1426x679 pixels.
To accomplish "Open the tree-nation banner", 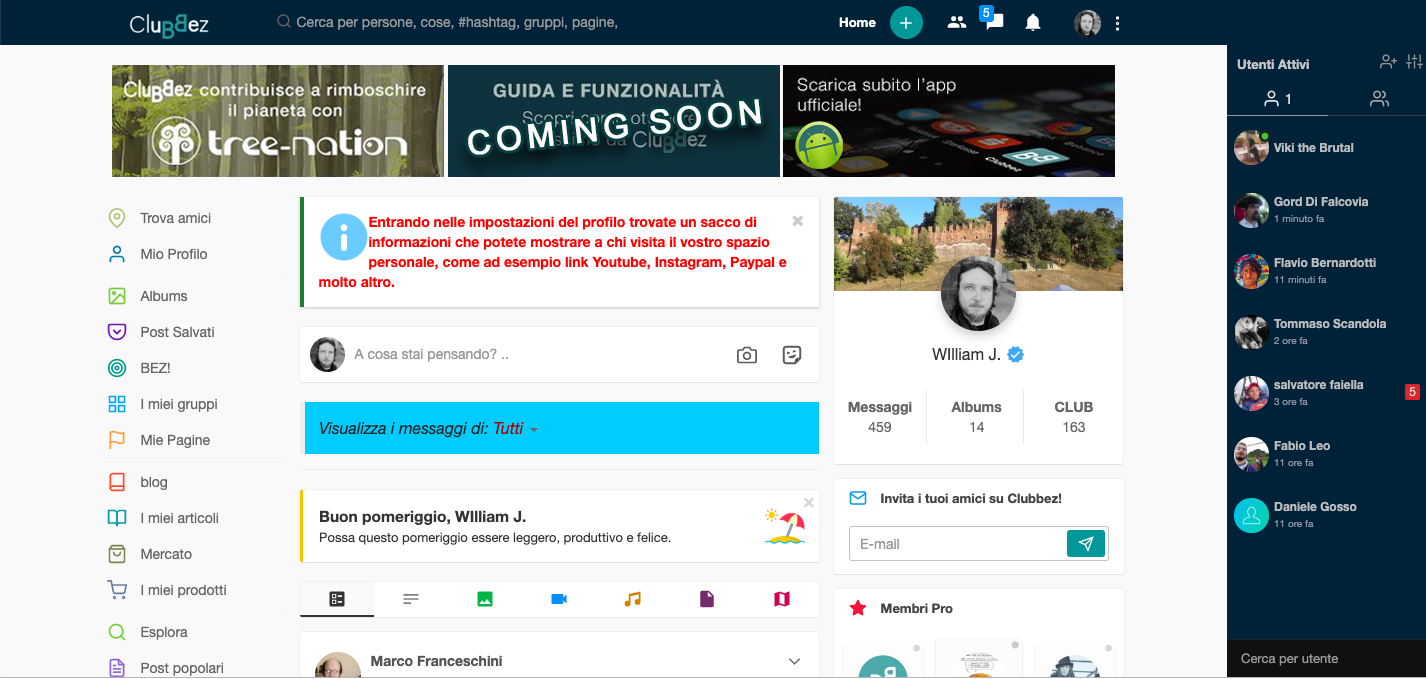I will tap(278, 121).
